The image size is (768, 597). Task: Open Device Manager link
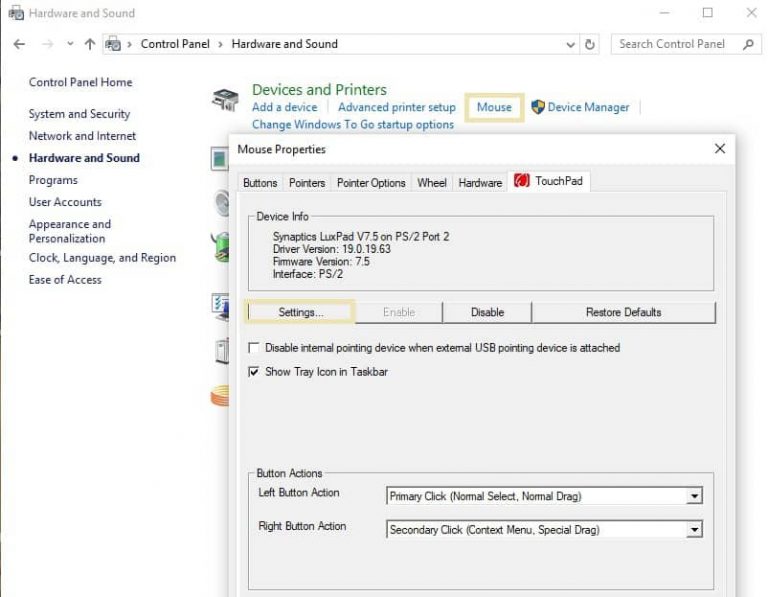pos(588,107)
